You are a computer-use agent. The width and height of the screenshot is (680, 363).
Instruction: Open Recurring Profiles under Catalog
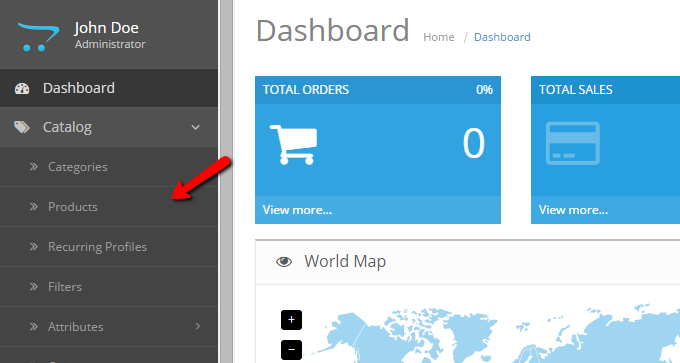(109, 247)
